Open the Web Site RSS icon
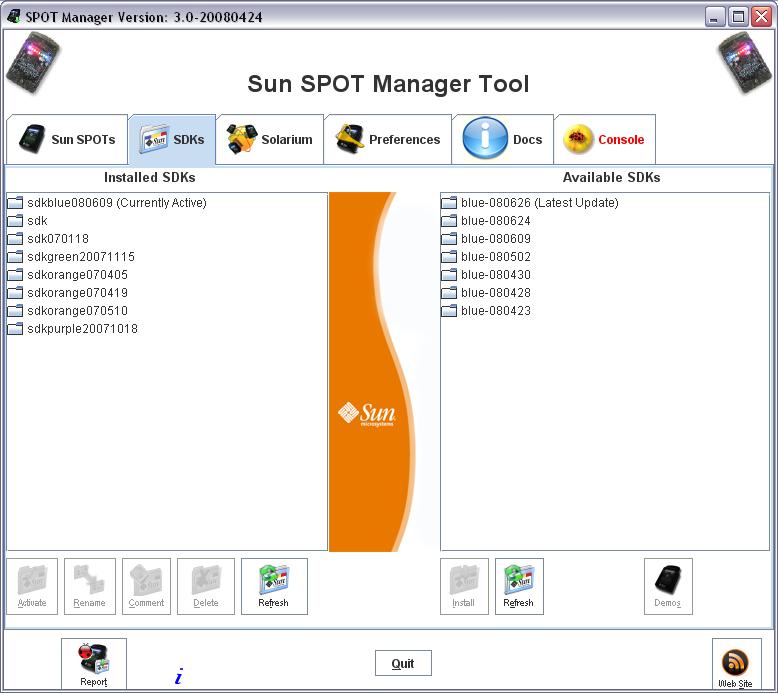This screenshot has height=693, width=778. coord(736,664)
